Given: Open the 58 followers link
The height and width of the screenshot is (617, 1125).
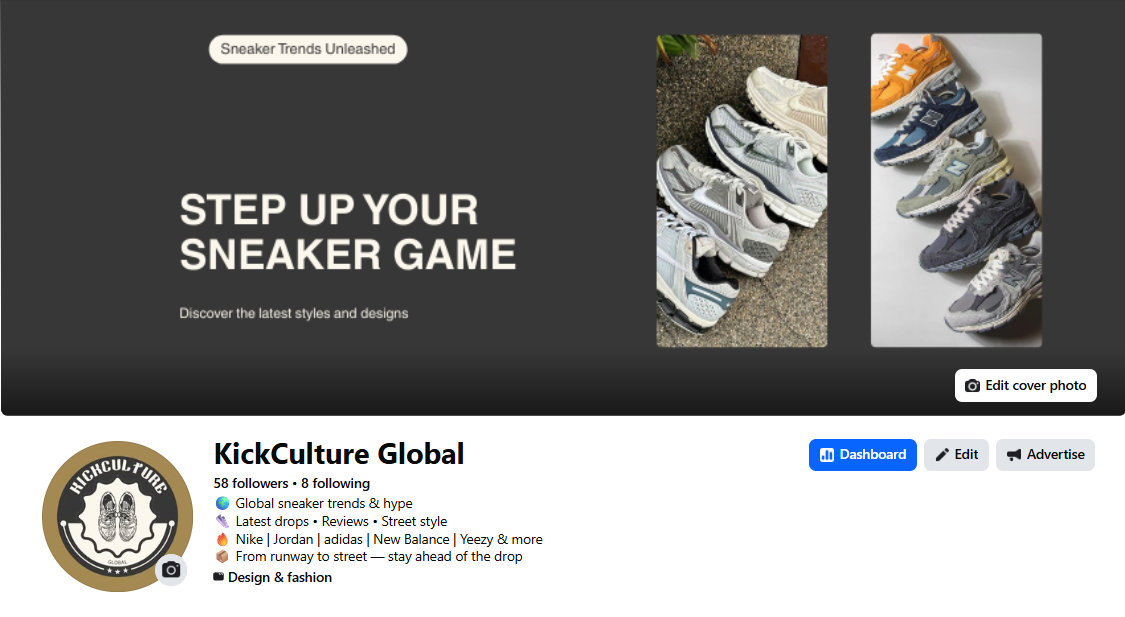Looking at the screenshot, I should 251,484.
